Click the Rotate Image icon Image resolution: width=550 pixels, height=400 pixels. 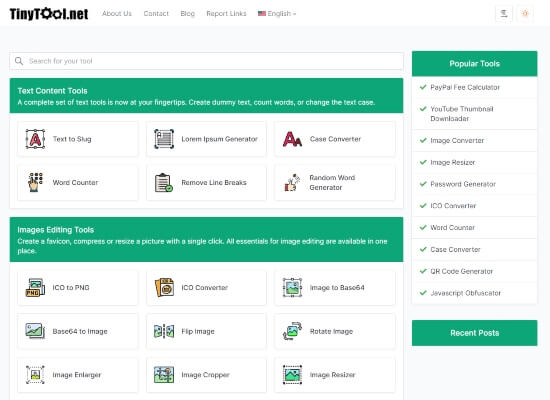click(x=292, y=331)
